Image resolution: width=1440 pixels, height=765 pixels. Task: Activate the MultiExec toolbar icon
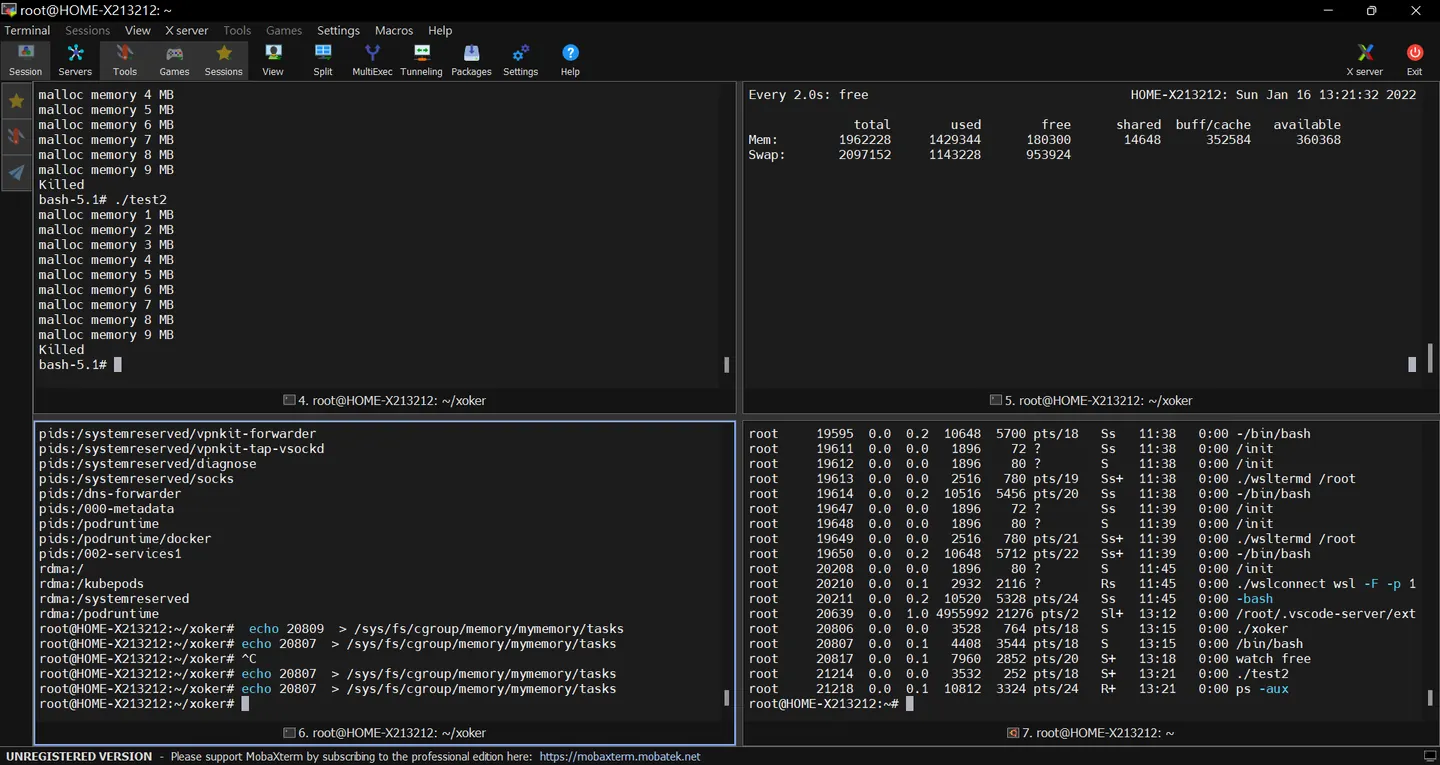372,60
